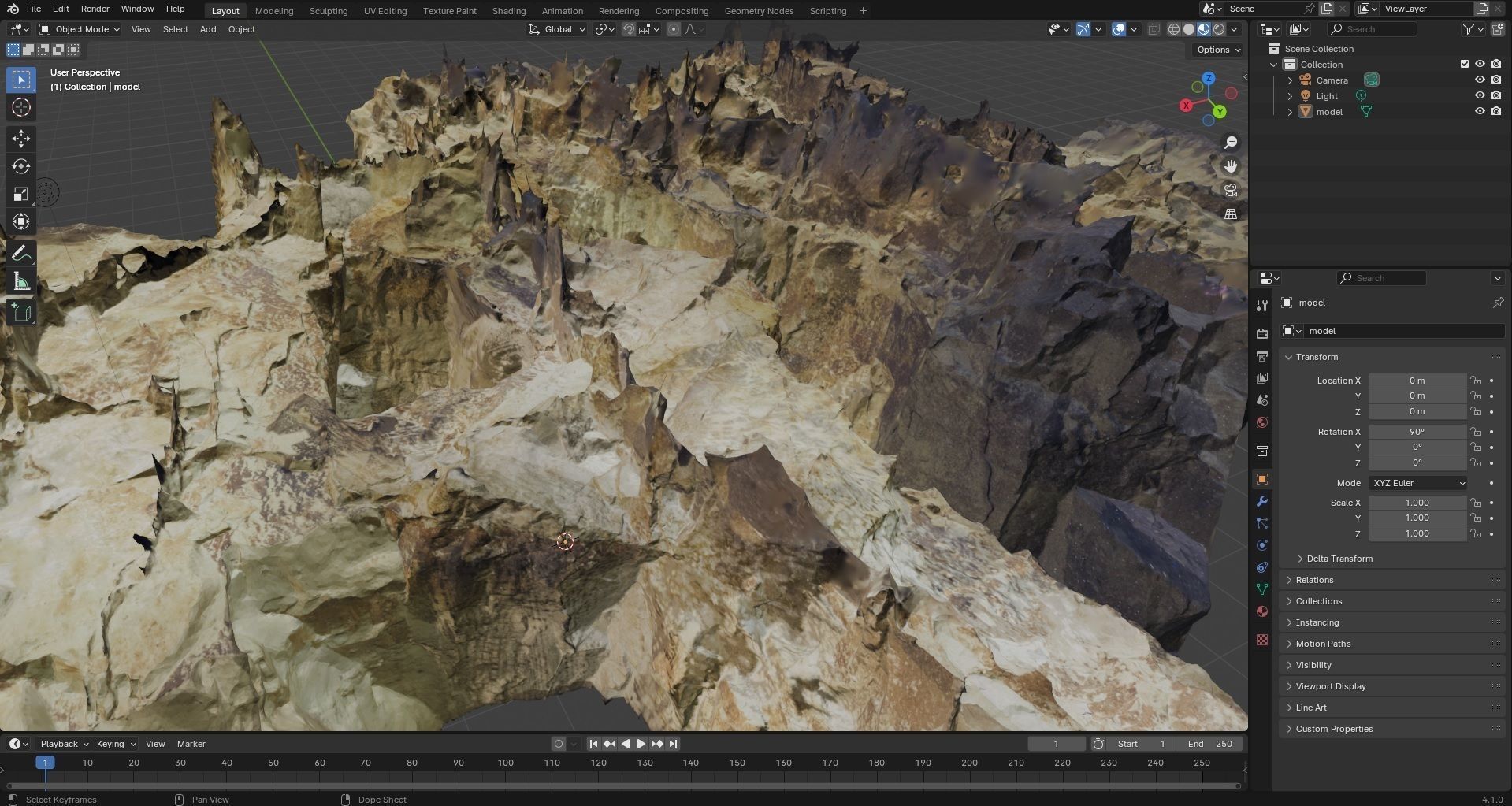Open the XYZ Euler rotation mode dropdown
Image resolution: width=1512 pixels, height=806 pixels.
tap(1418, 483)
